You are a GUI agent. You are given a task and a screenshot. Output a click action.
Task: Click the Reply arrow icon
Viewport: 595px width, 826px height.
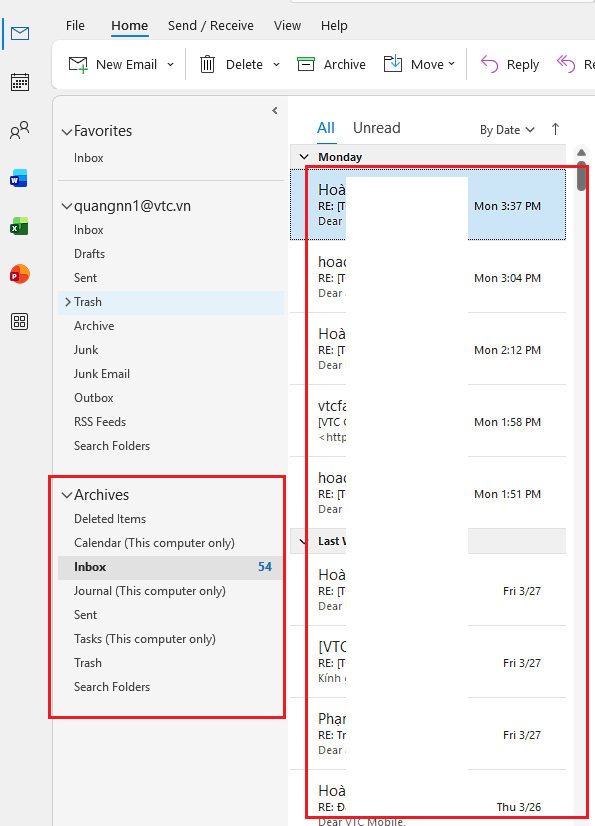pos(489,64)
